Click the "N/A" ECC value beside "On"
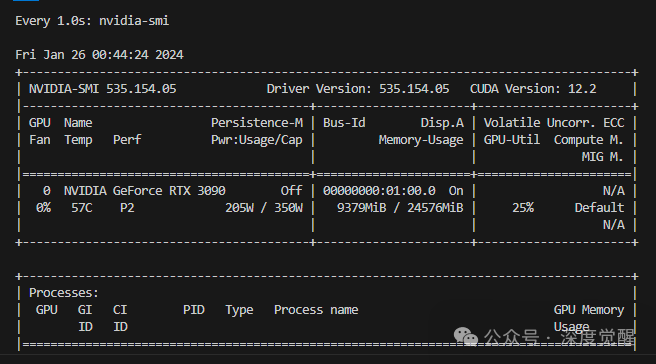This screenshot has width=656, height=364. coord(613,191)
